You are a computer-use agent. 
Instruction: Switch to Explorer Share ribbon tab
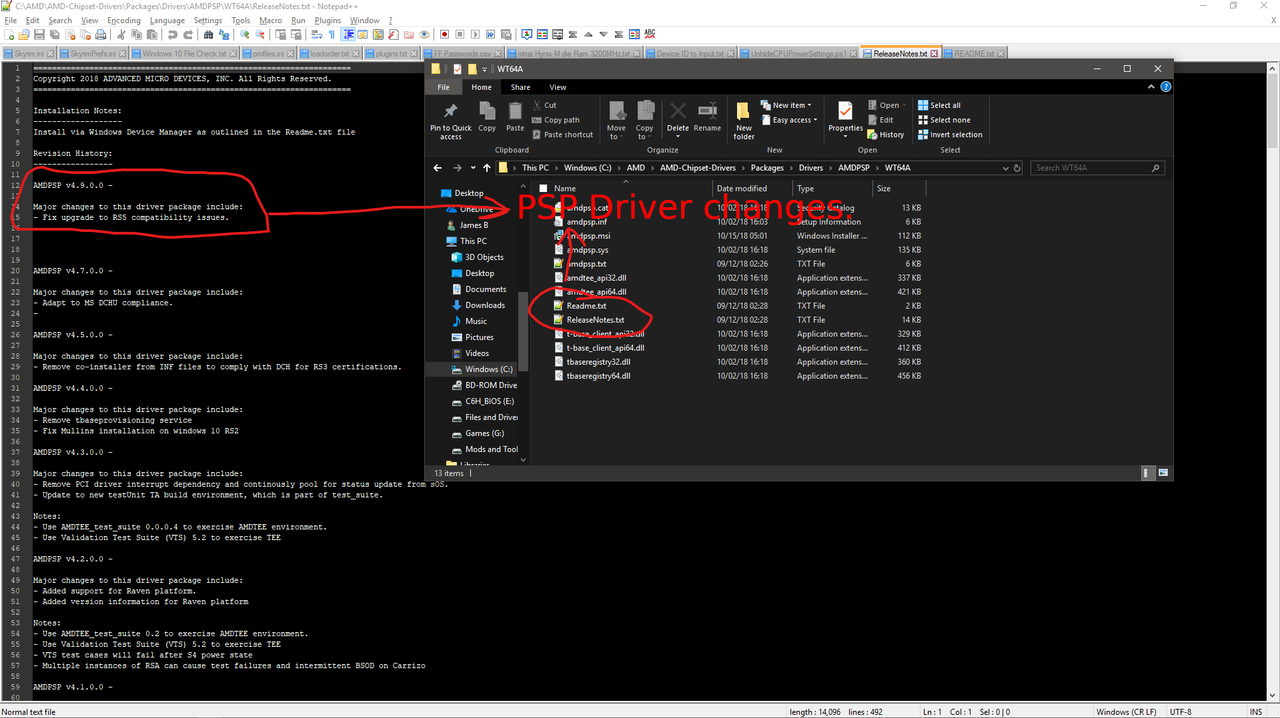[x=520, y=87]
